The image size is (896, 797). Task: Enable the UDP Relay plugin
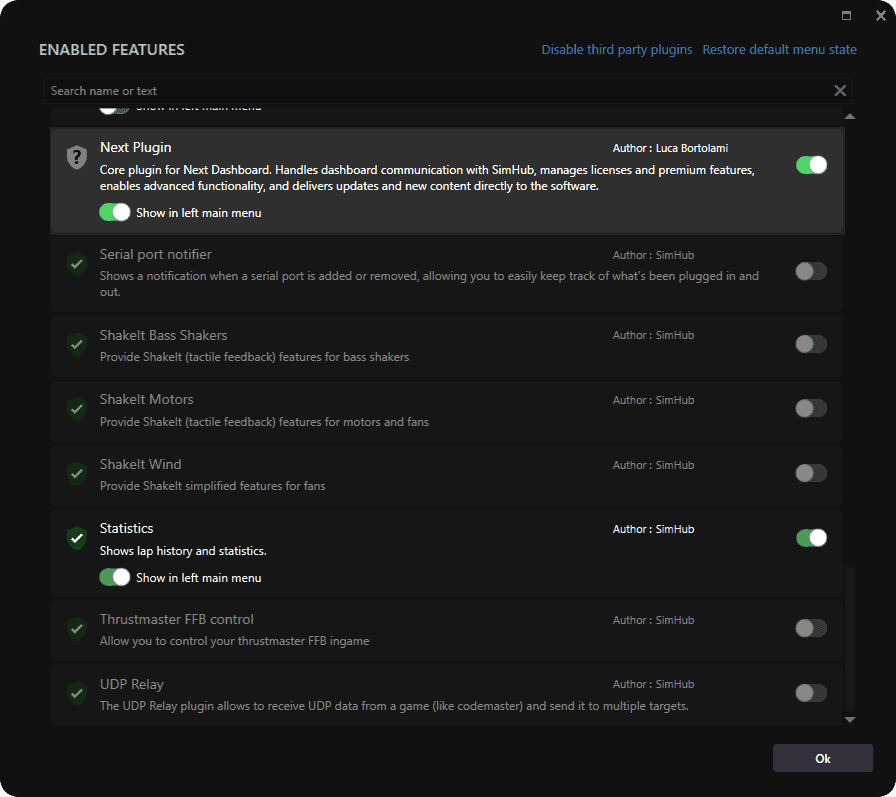pos(811,693)
